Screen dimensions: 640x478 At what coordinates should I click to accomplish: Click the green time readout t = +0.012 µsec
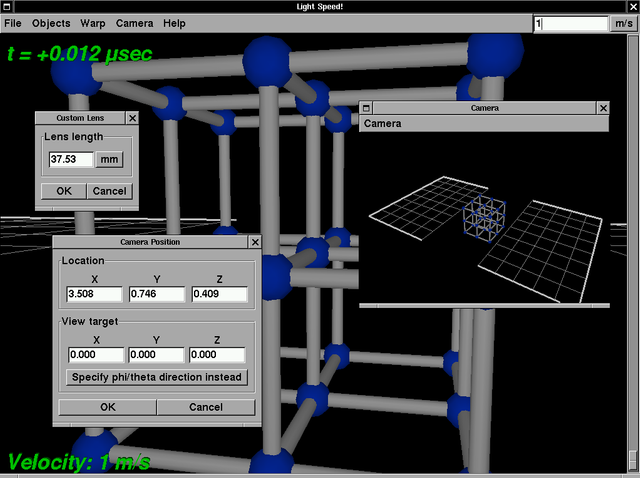pyautogui.click(x=80, y=54)
